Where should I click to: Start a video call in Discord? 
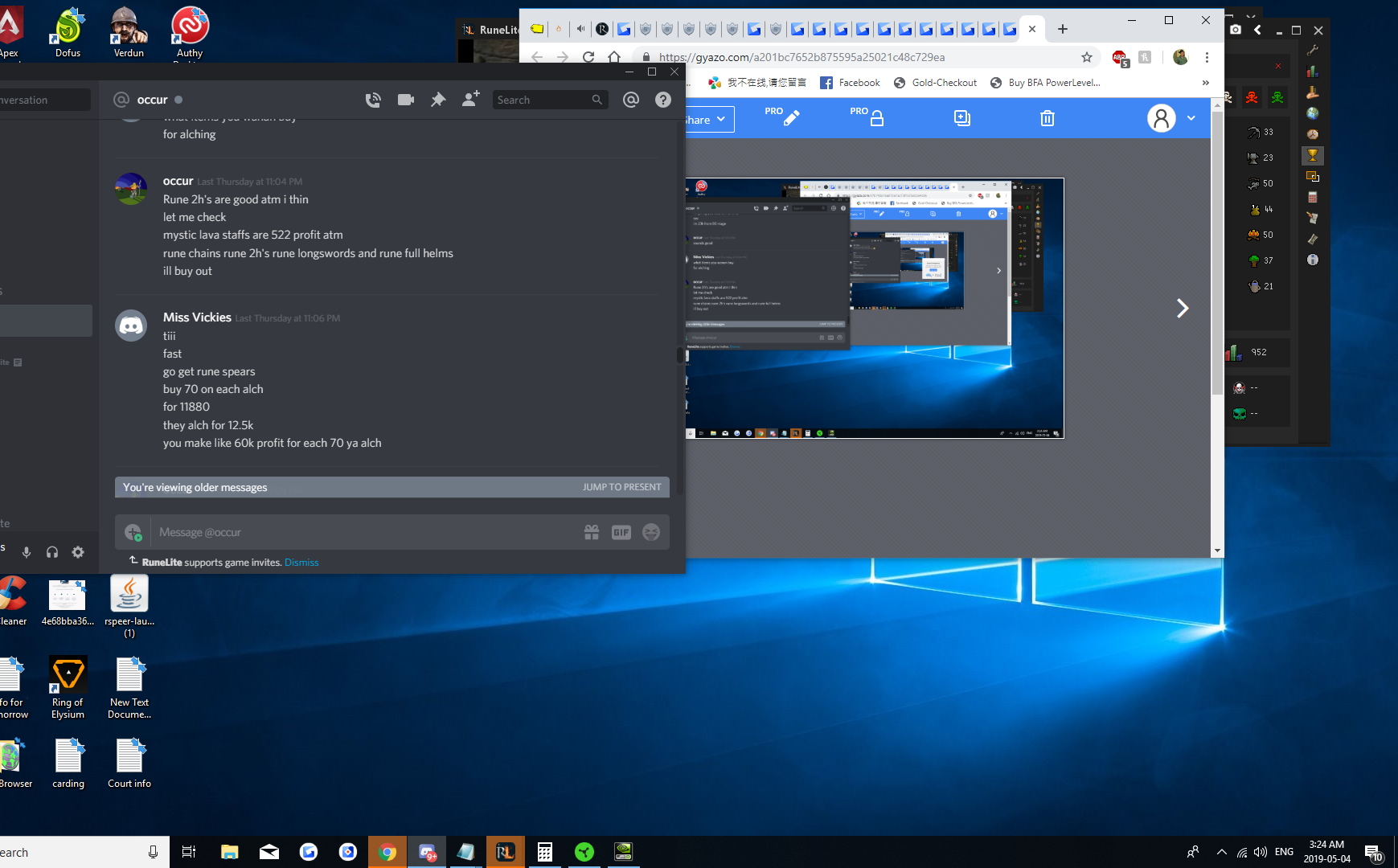406,100
